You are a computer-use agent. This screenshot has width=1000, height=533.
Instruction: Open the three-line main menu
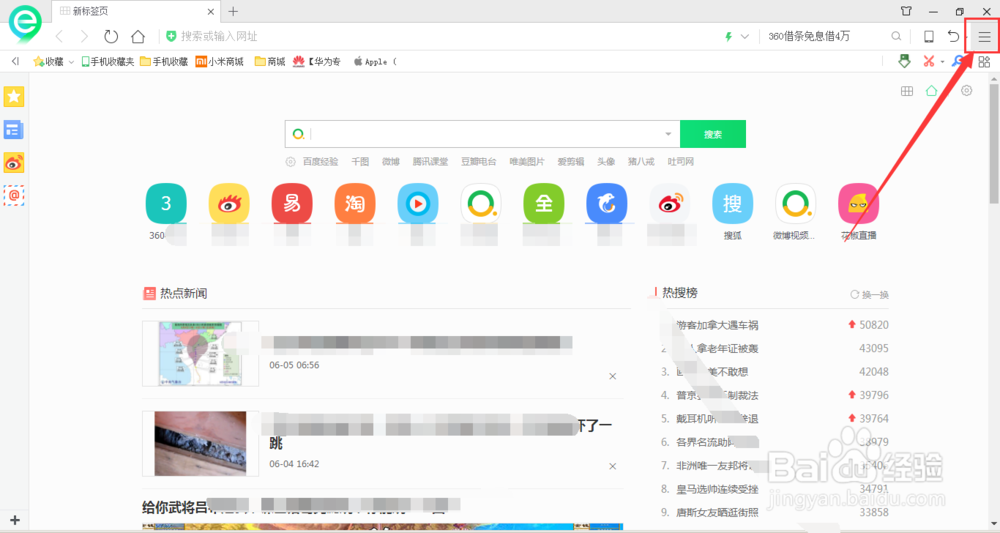pos(984,36)
